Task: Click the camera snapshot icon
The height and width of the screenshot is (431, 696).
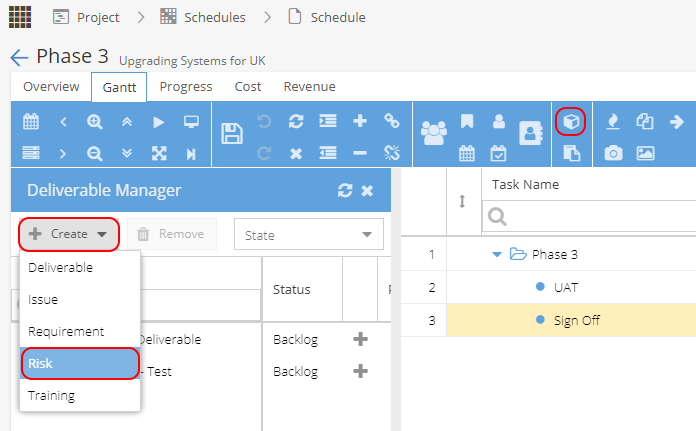Action: [x=613, y=154]
